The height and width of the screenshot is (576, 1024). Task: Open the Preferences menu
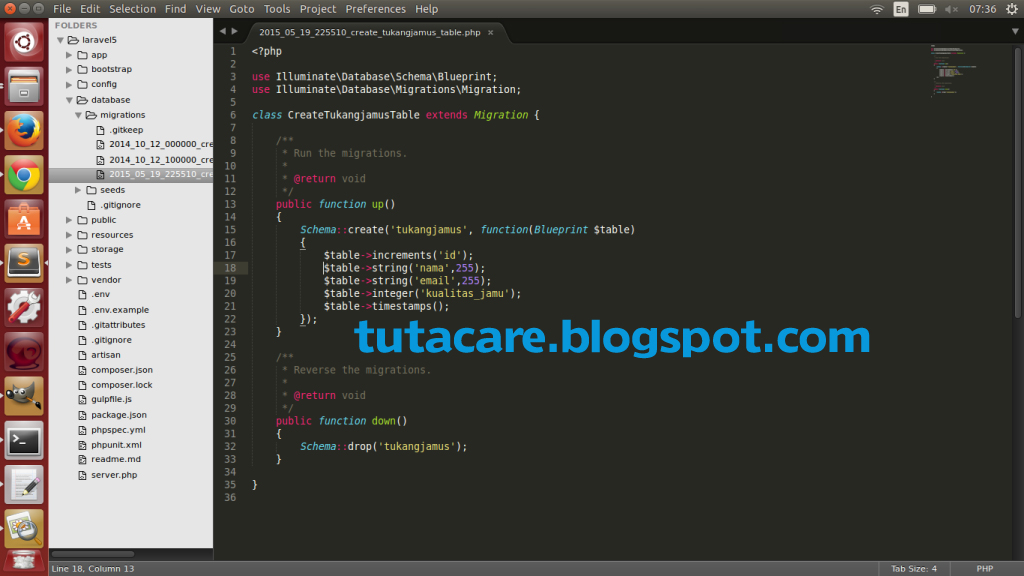click(376, 9)
